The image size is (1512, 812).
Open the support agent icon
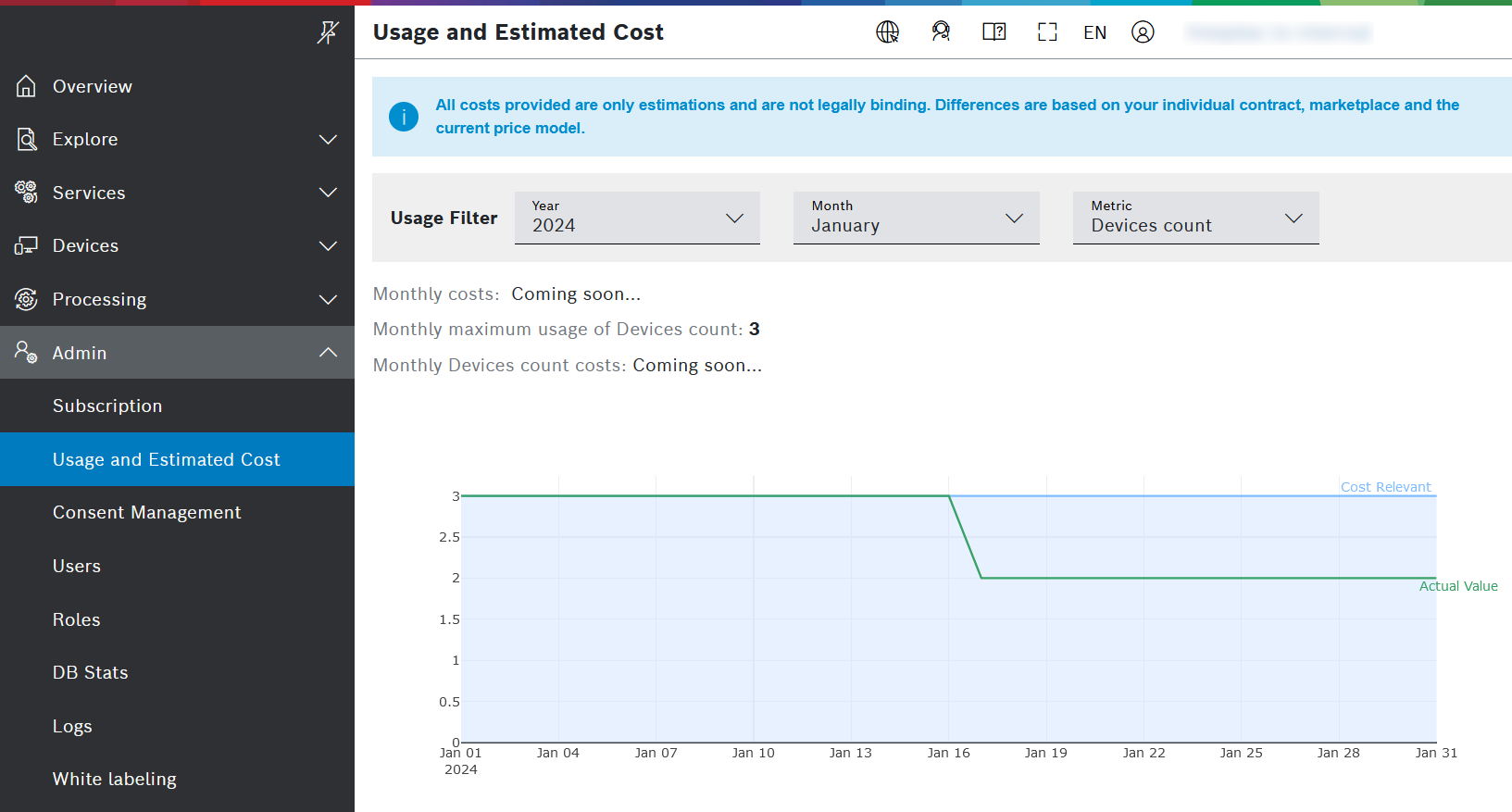pos(941,32)
